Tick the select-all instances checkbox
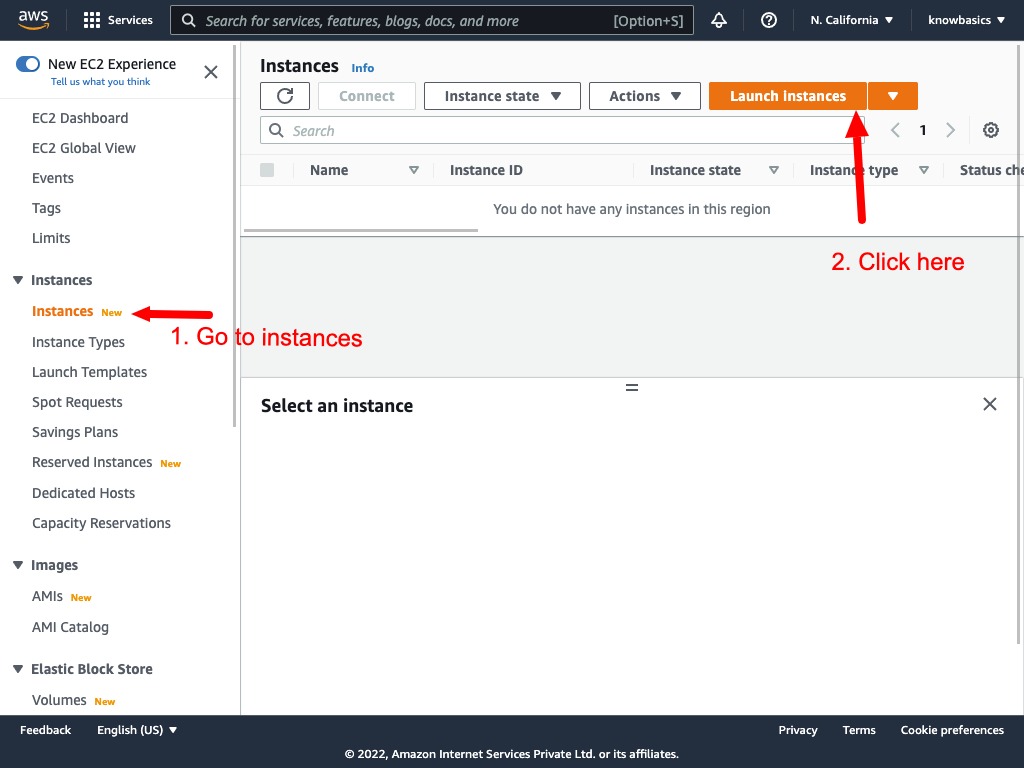Screen dimensions: 1024x768 (267, 170)
